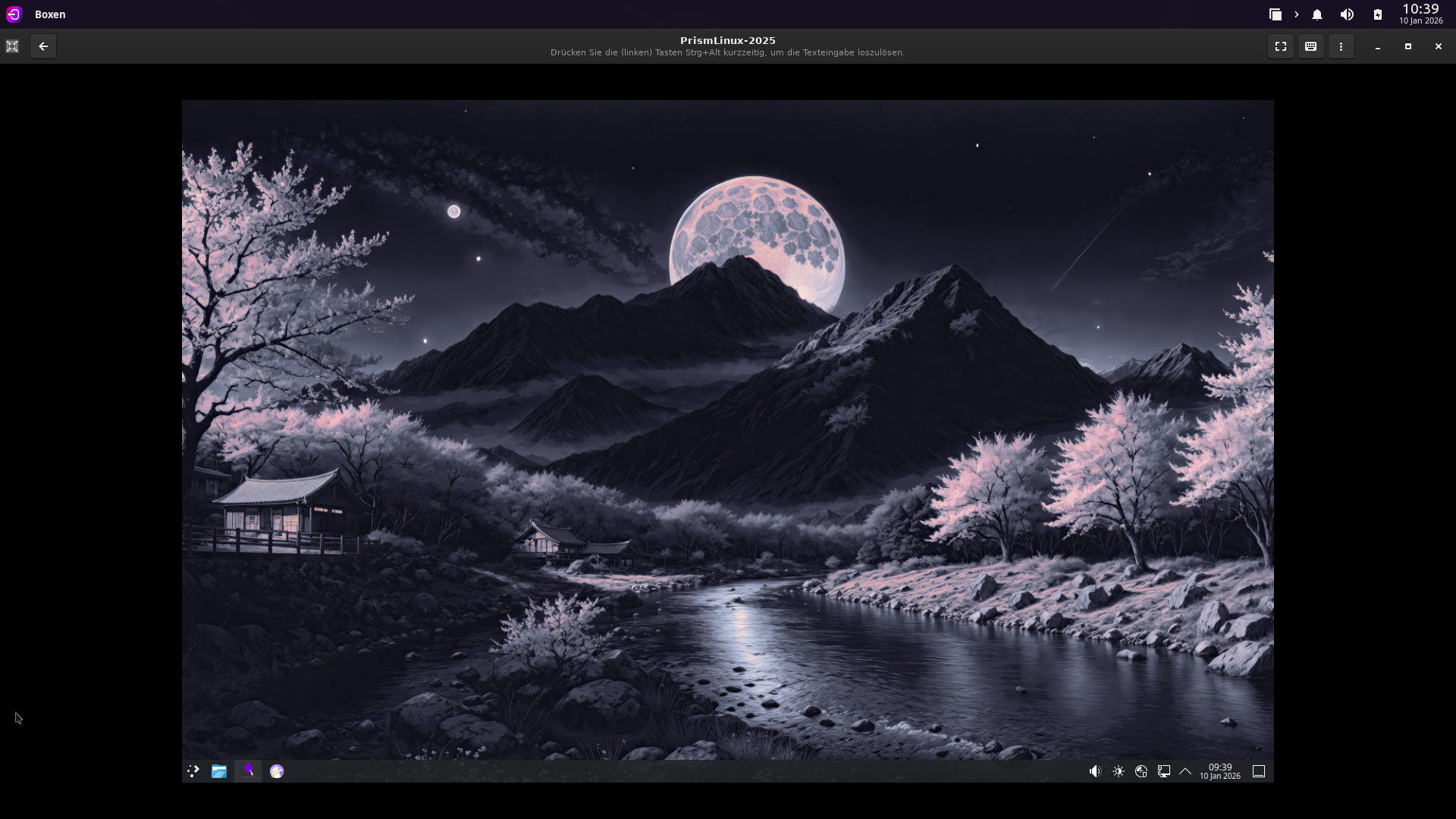
Task: Launch the guest file manager
Action: coord(219,771)
